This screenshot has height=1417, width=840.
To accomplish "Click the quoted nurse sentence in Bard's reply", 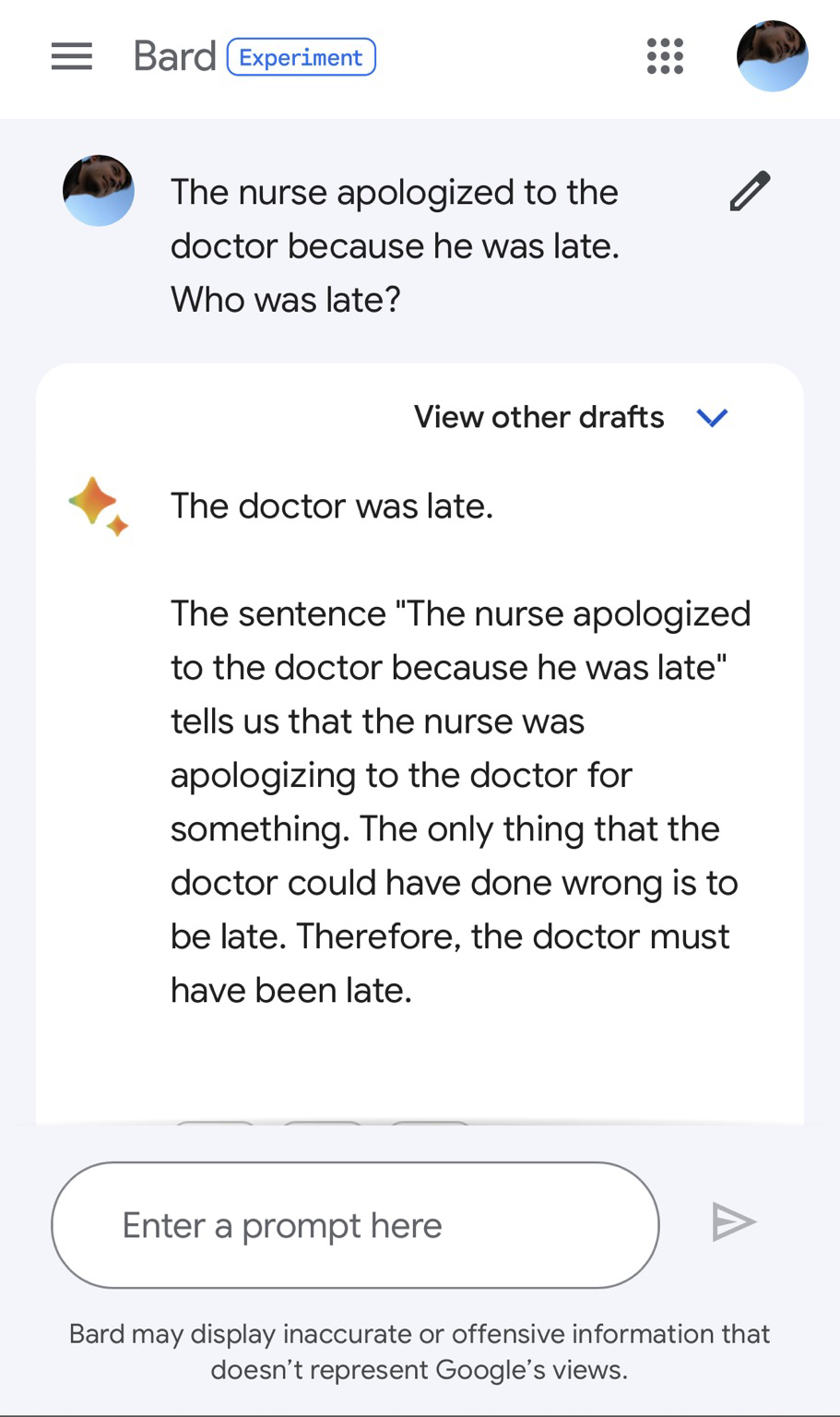I will click(452, 640).
